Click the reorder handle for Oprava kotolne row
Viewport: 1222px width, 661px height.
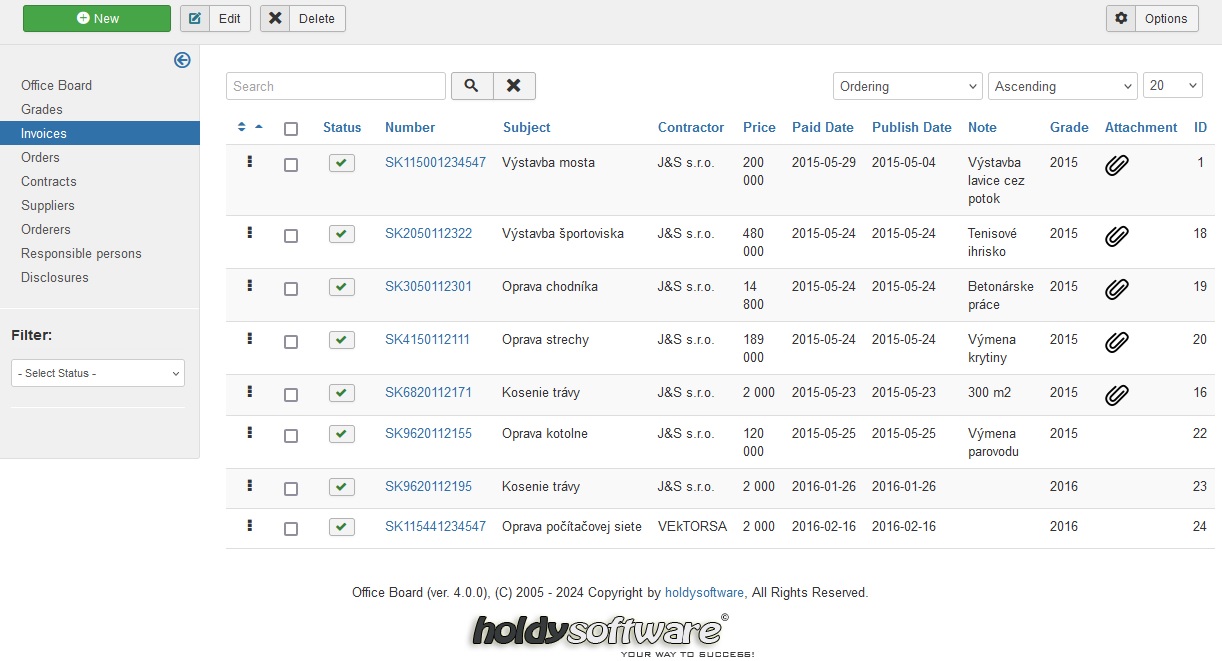click(x=250, y=432)
